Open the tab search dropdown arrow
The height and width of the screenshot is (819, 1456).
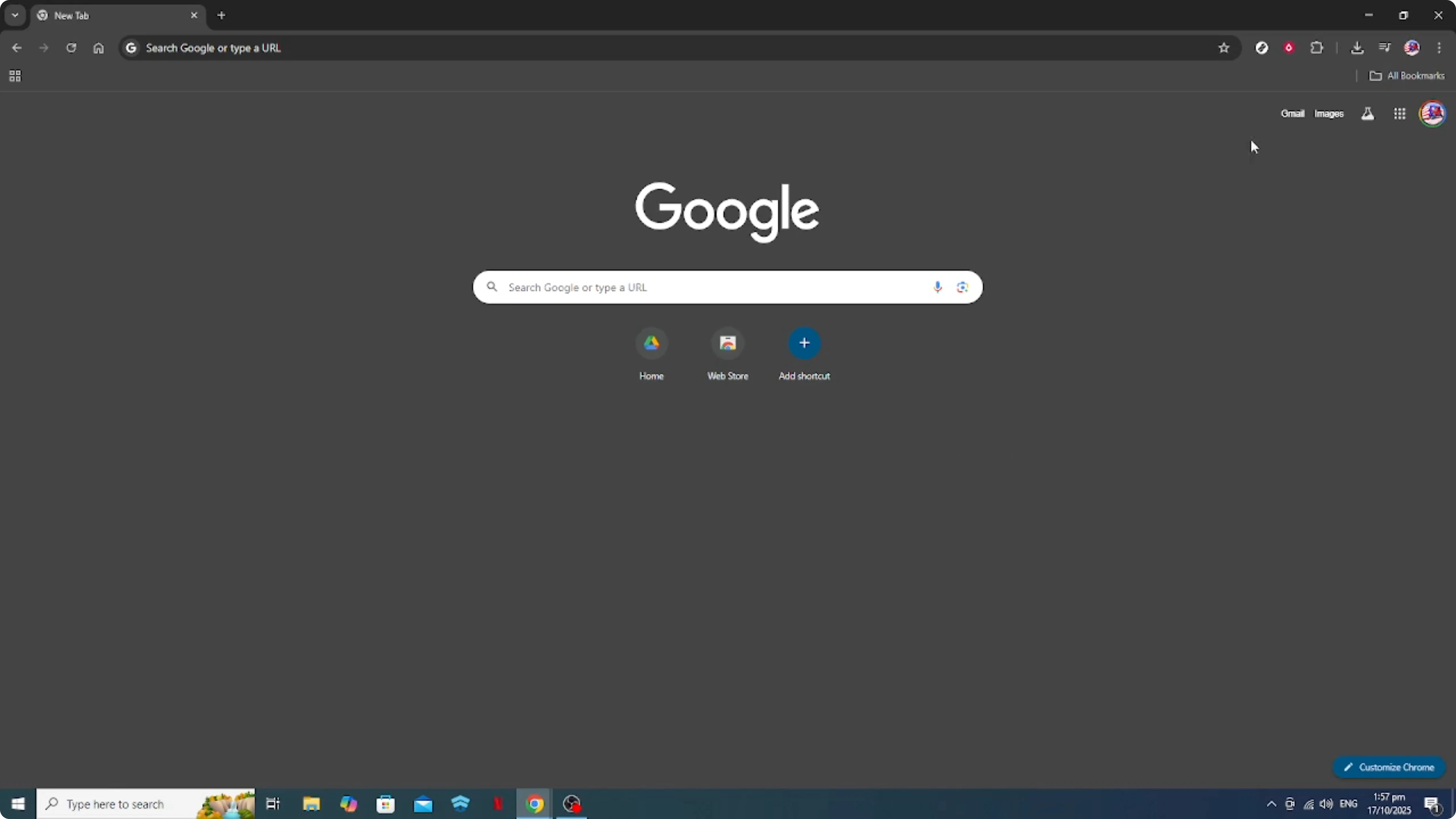[x=15, y=15]
